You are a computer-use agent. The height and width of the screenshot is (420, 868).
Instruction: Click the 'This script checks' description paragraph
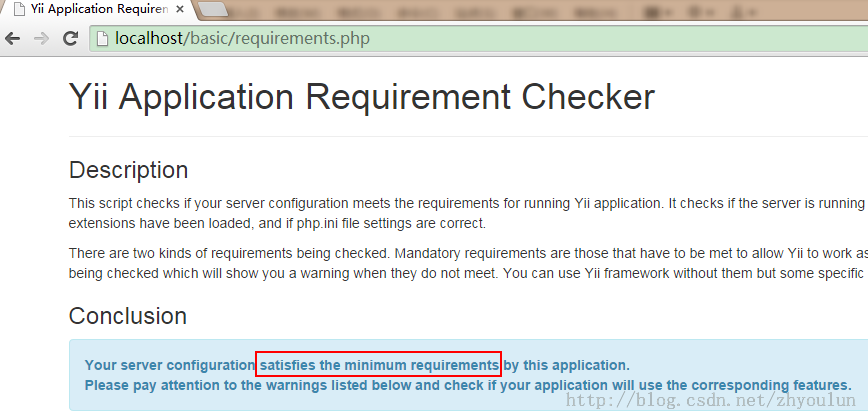(x=466, y=203)
